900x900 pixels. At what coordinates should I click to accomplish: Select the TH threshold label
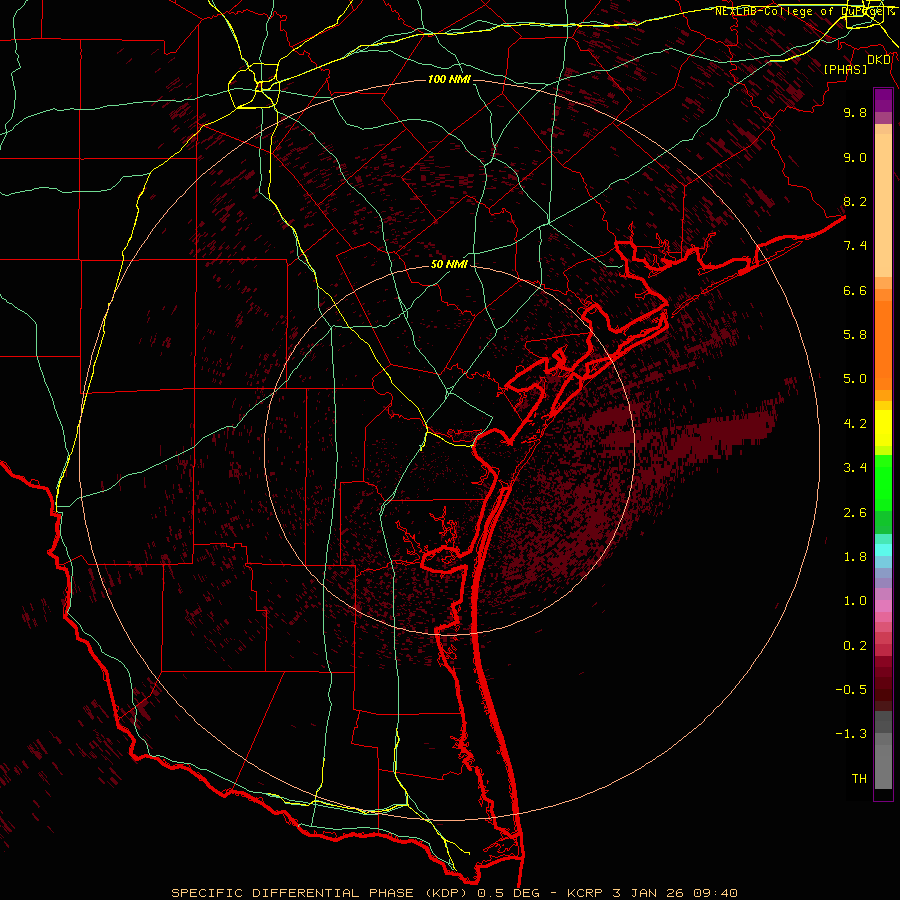point(859,778)
